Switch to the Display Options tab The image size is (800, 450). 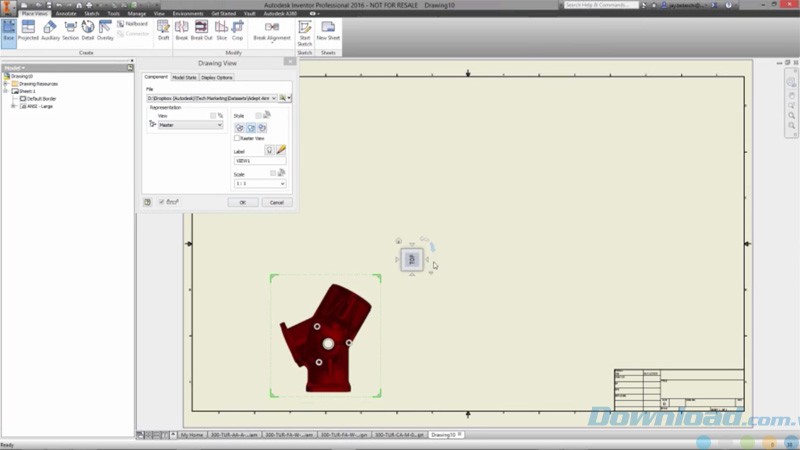coord(217,77)
